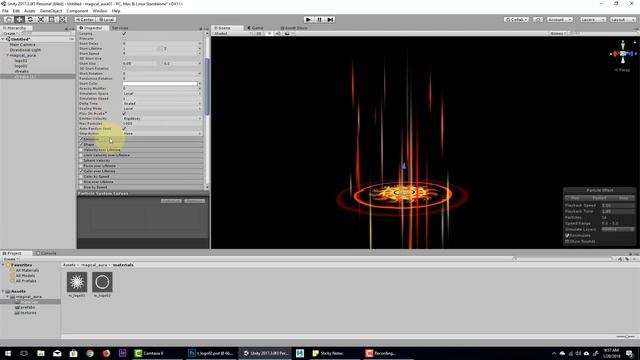
Task: Open the File menu
Action: pos(5,11)
